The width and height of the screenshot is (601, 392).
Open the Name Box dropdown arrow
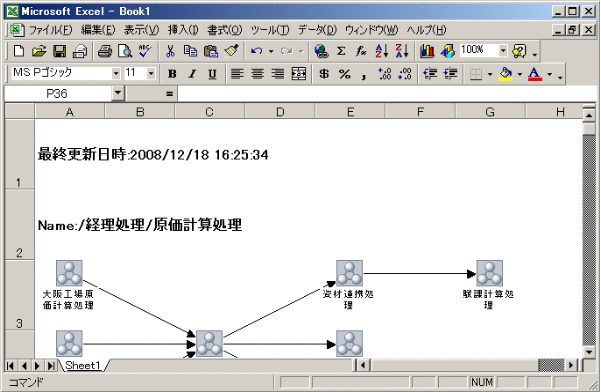tap(118, 93)
